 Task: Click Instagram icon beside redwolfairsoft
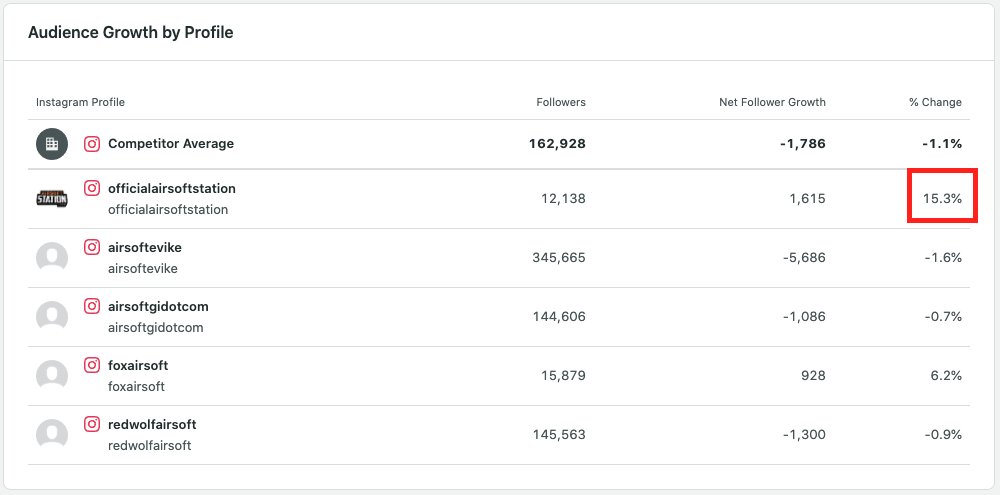(92, 424)
